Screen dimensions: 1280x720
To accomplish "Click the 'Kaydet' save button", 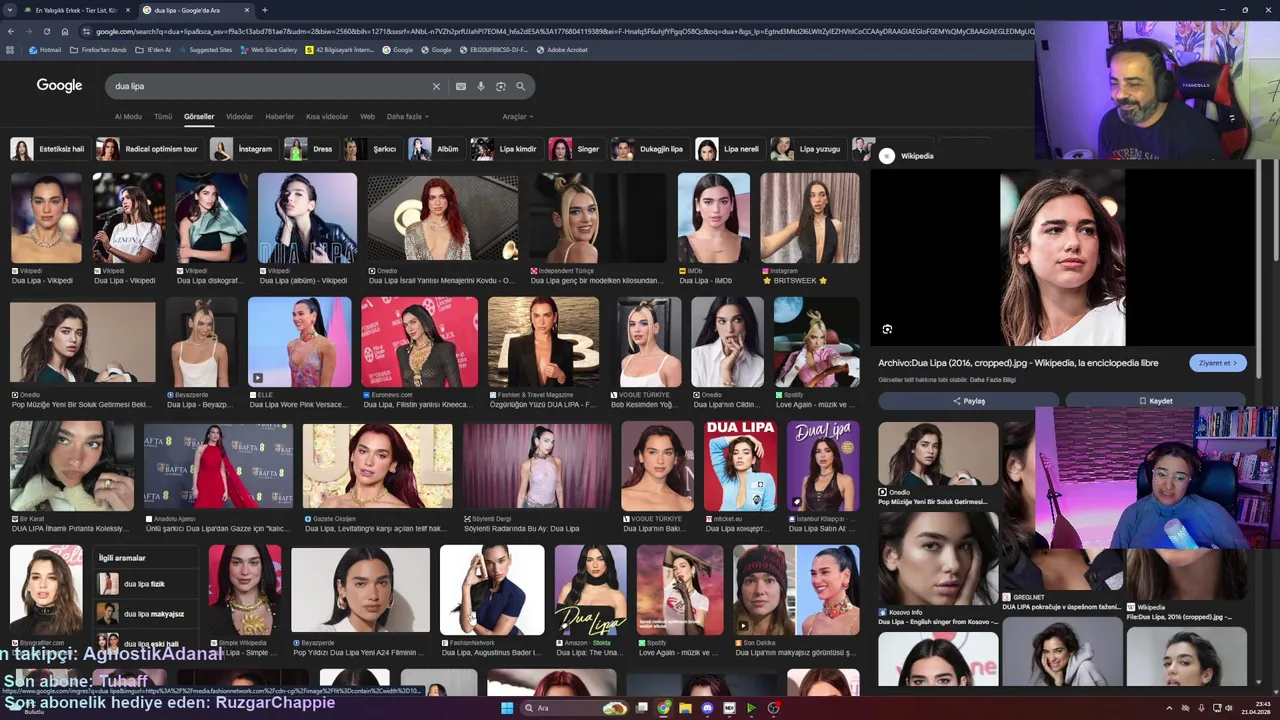I will [x=1155, y=401].
